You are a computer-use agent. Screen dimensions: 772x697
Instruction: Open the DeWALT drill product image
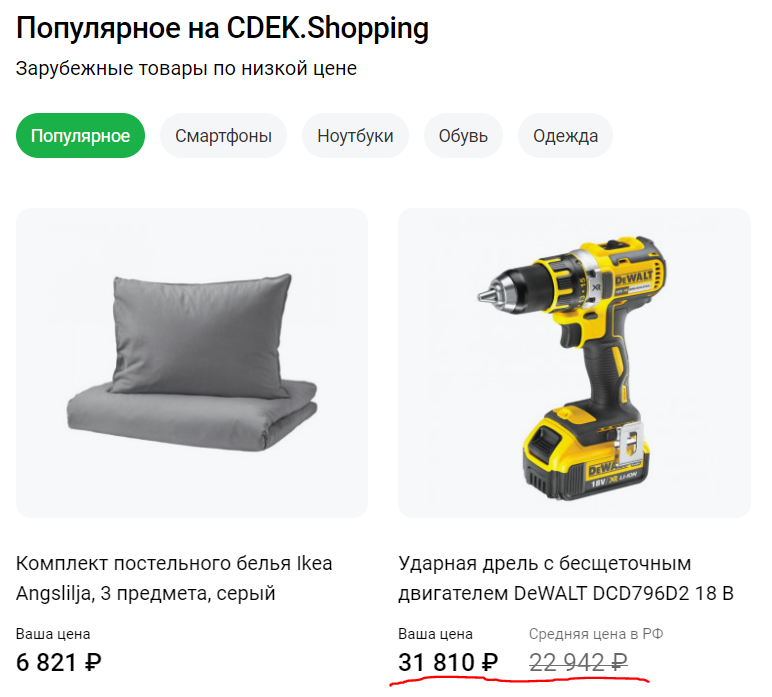pyautogui.click(x=574, y=363)
